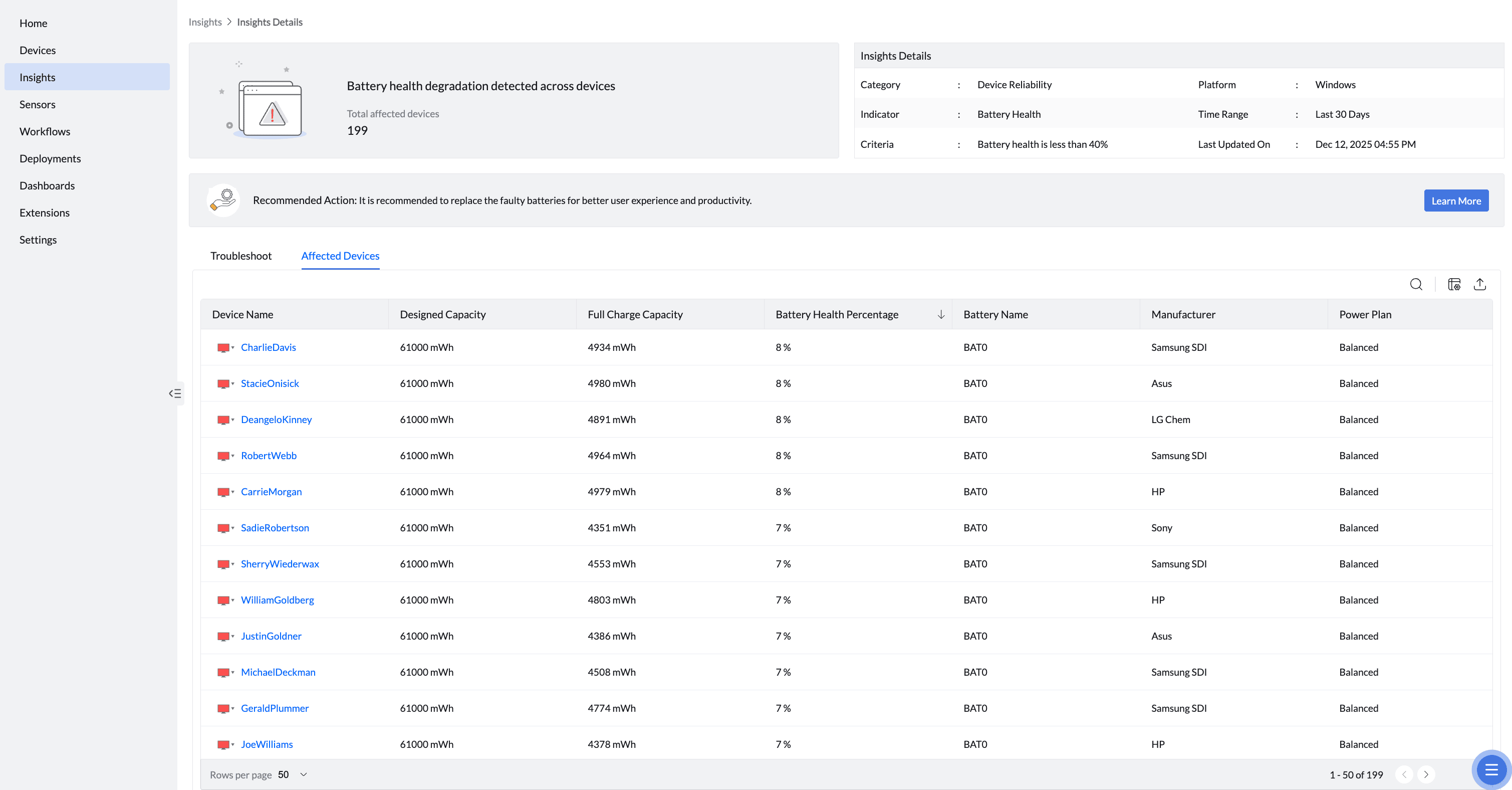The image size is (1512, 790).
Task: Click the table search magnifier icon
Action: [x=1416, y=284]
